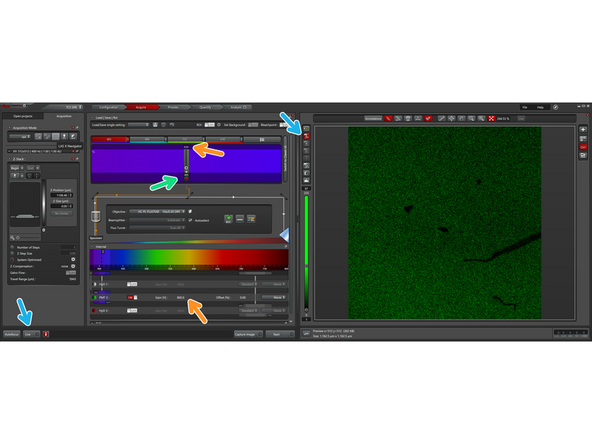Click the HyD 3 red color swatch
The width and height of the screenshot is (592, 444).
94,311
